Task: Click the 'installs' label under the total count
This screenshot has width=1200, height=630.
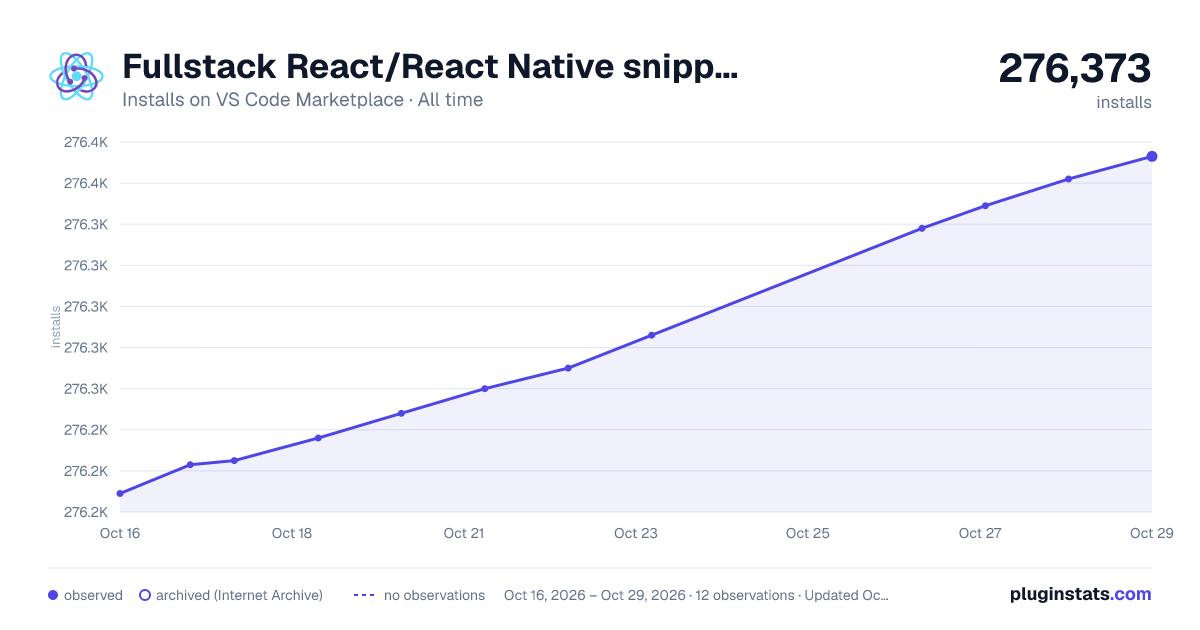Action: click(x=1124, y=102)
